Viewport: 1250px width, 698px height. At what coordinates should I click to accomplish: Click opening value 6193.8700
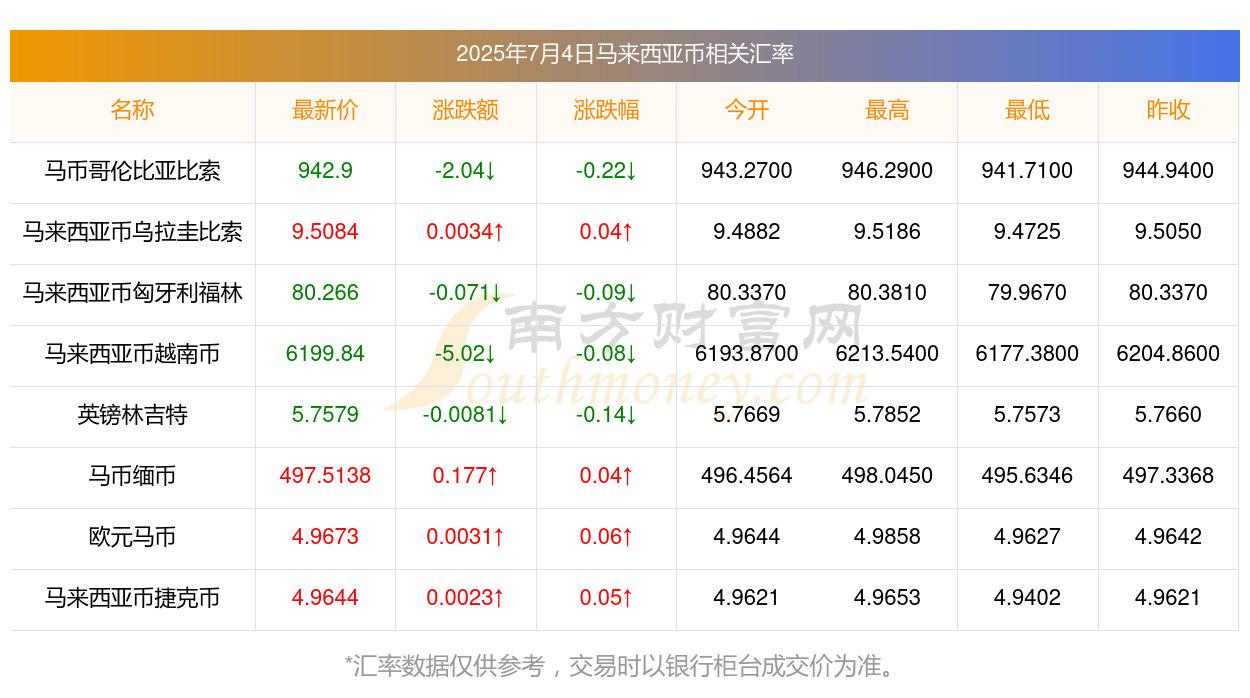tap(747, 354)
